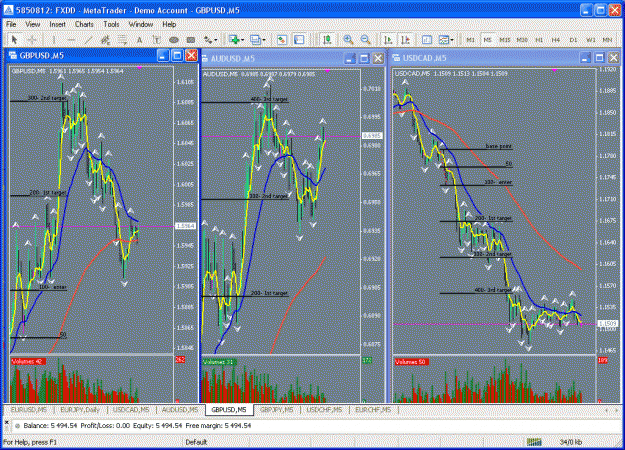Open the Insert menu
This screenshot has height=450, width=625.
[x=57, y=24]
